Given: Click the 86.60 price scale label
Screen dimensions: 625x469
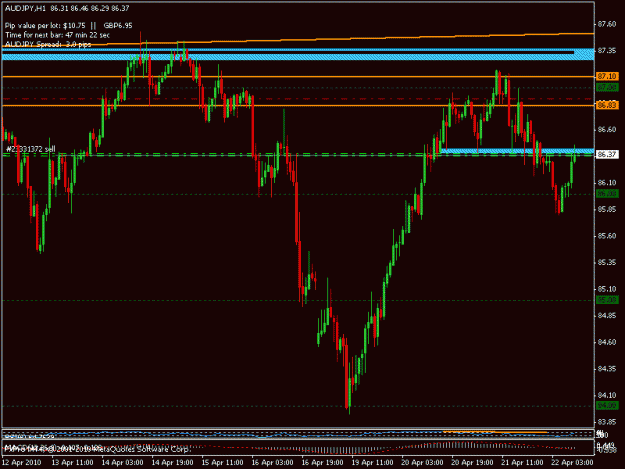Looking at the screenshot, I should tap(607, 130).
